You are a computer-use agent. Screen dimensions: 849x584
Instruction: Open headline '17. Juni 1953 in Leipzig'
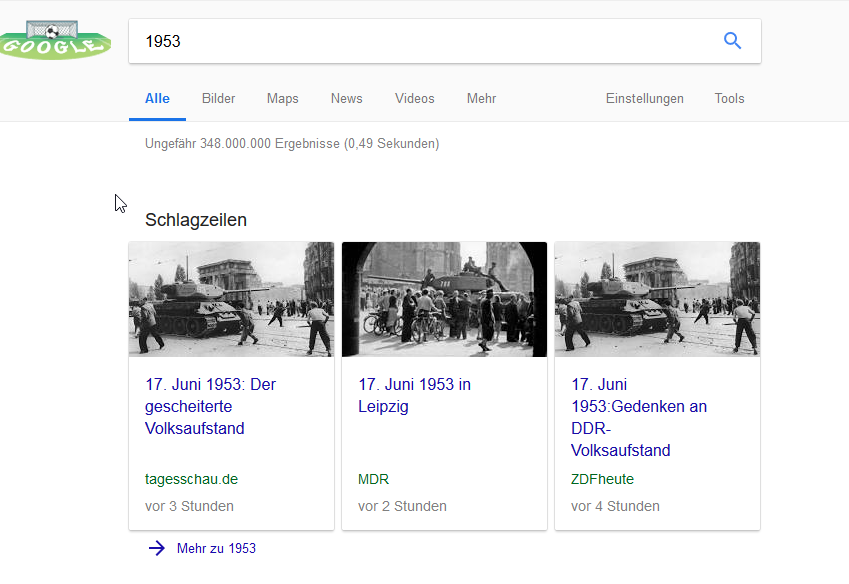click(x=414, y=395)
